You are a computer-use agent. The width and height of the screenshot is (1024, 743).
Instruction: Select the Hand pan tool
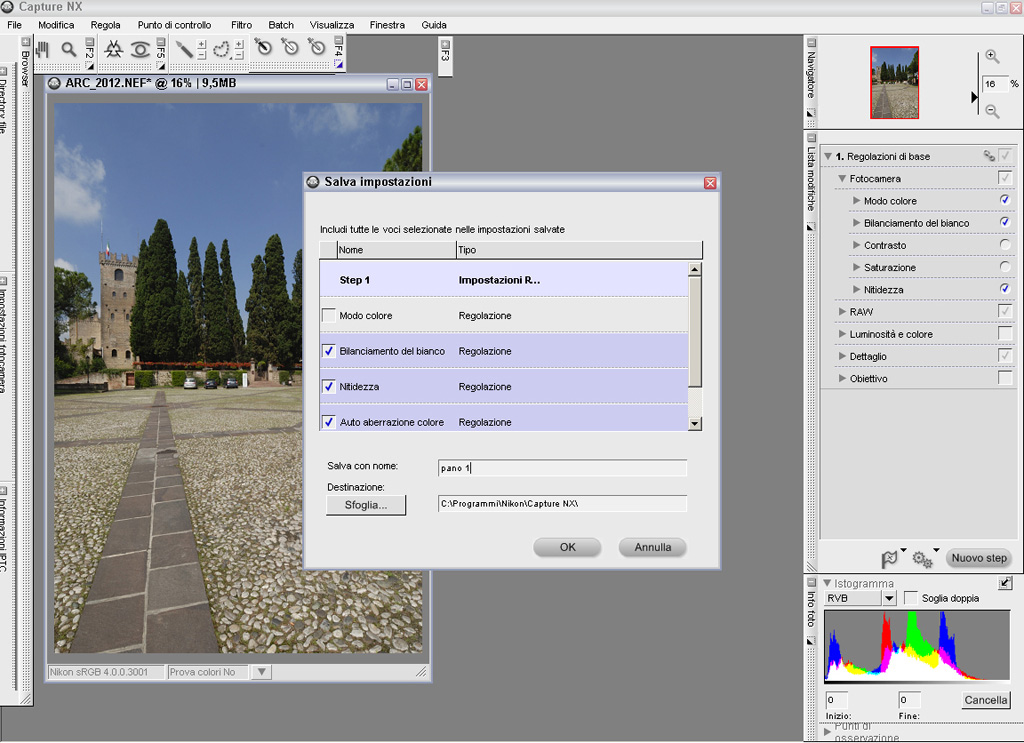pos(43,50)
